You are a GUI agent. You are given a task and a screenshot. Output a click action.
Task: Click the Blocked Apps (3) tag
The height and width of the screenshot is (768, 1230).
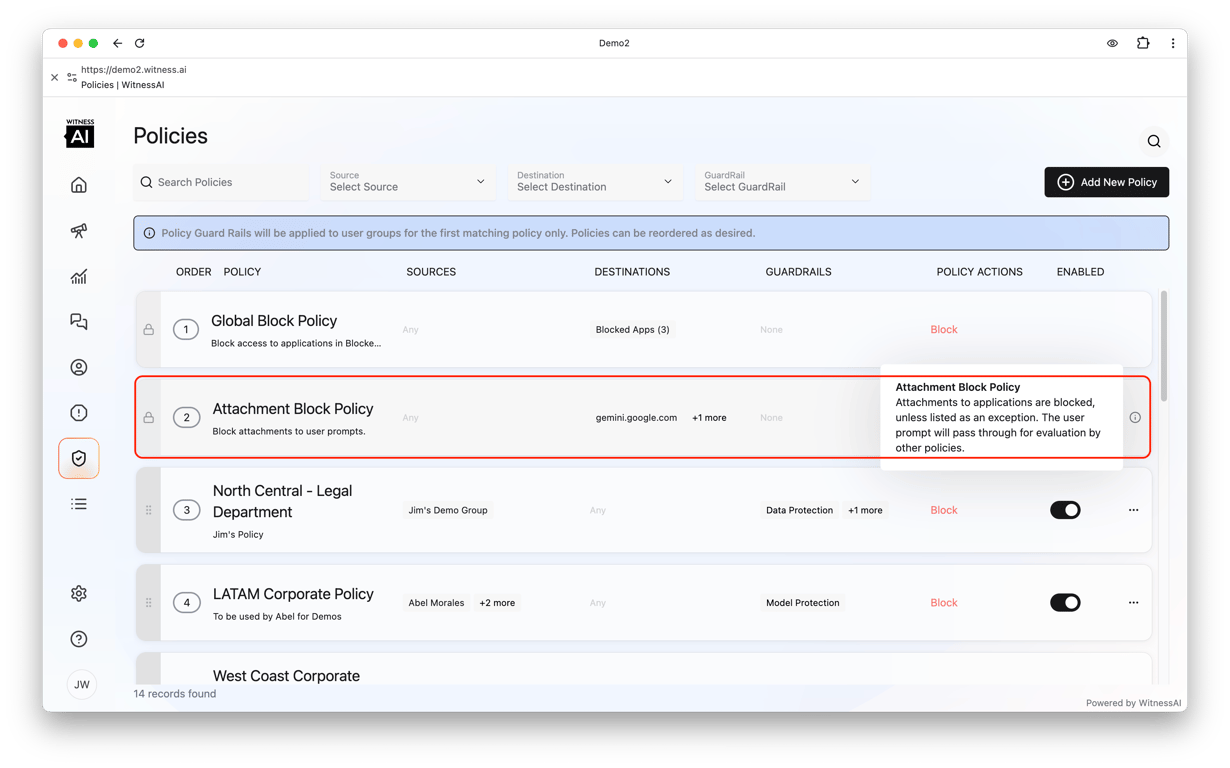tap(632, 329)
